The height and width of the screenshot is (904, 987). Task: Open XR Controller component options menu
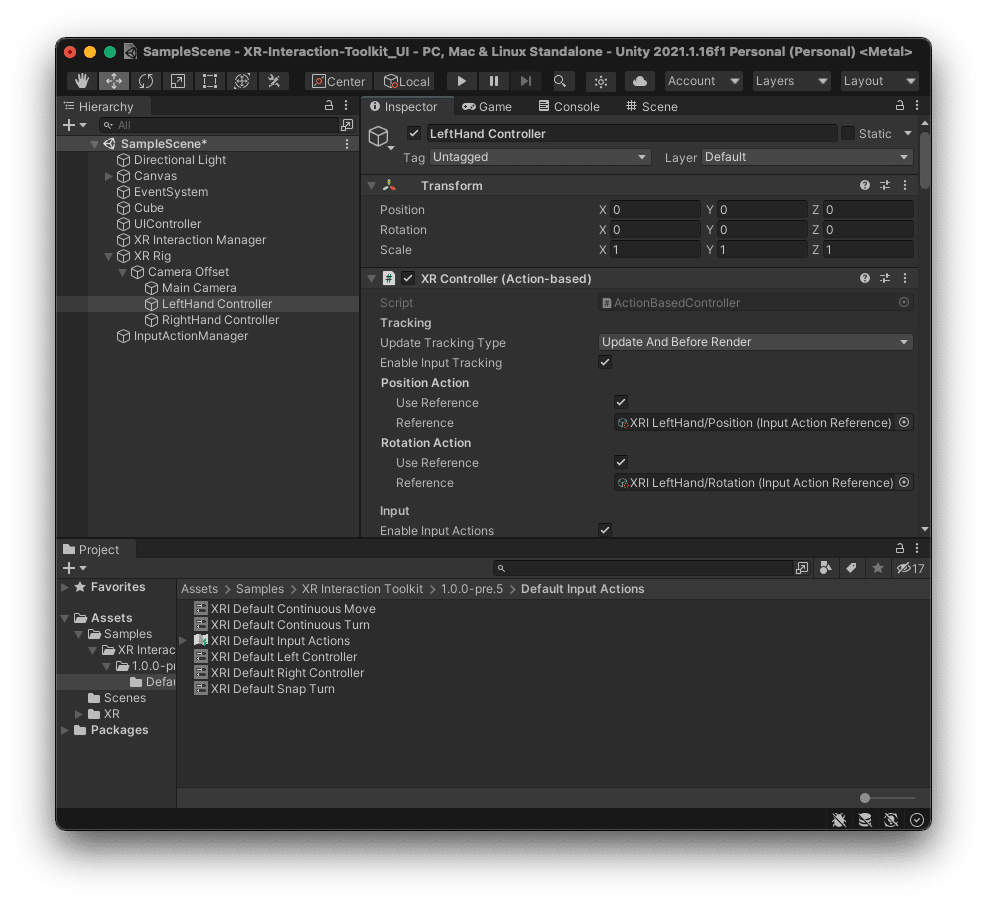pos(905,278)
